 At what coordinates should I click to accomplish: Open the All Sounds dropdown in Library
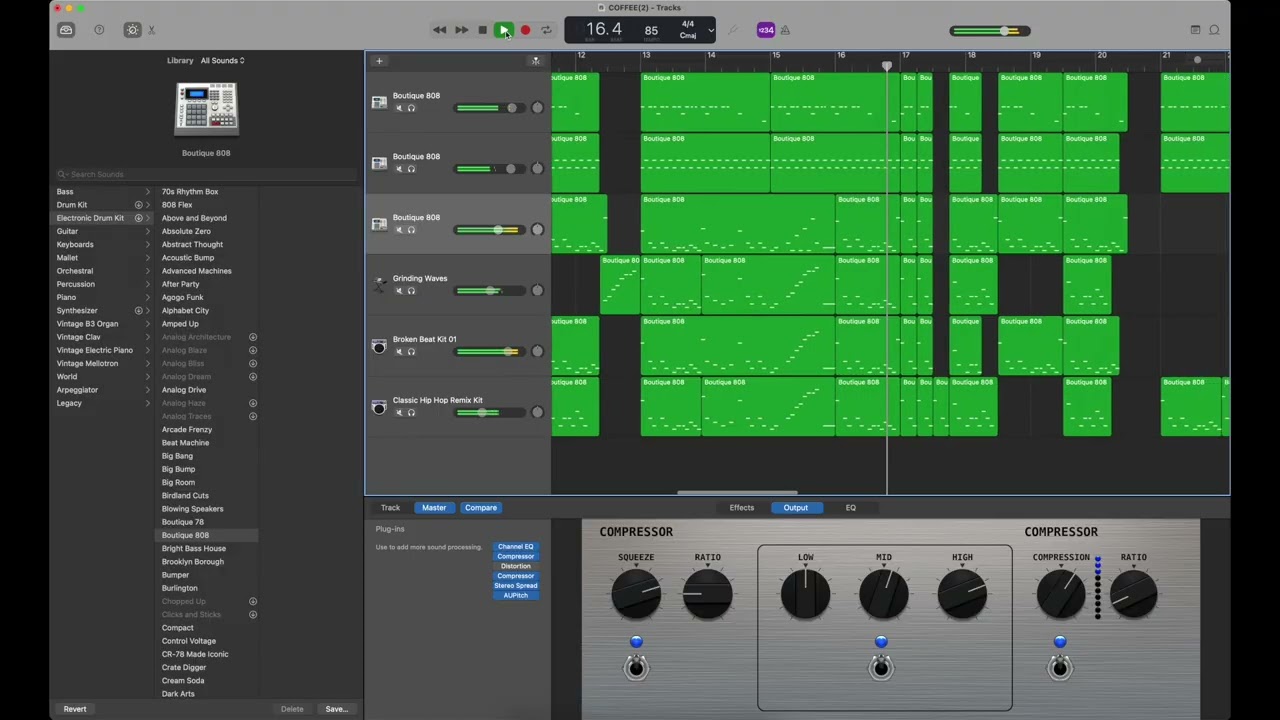coord(222,61)
